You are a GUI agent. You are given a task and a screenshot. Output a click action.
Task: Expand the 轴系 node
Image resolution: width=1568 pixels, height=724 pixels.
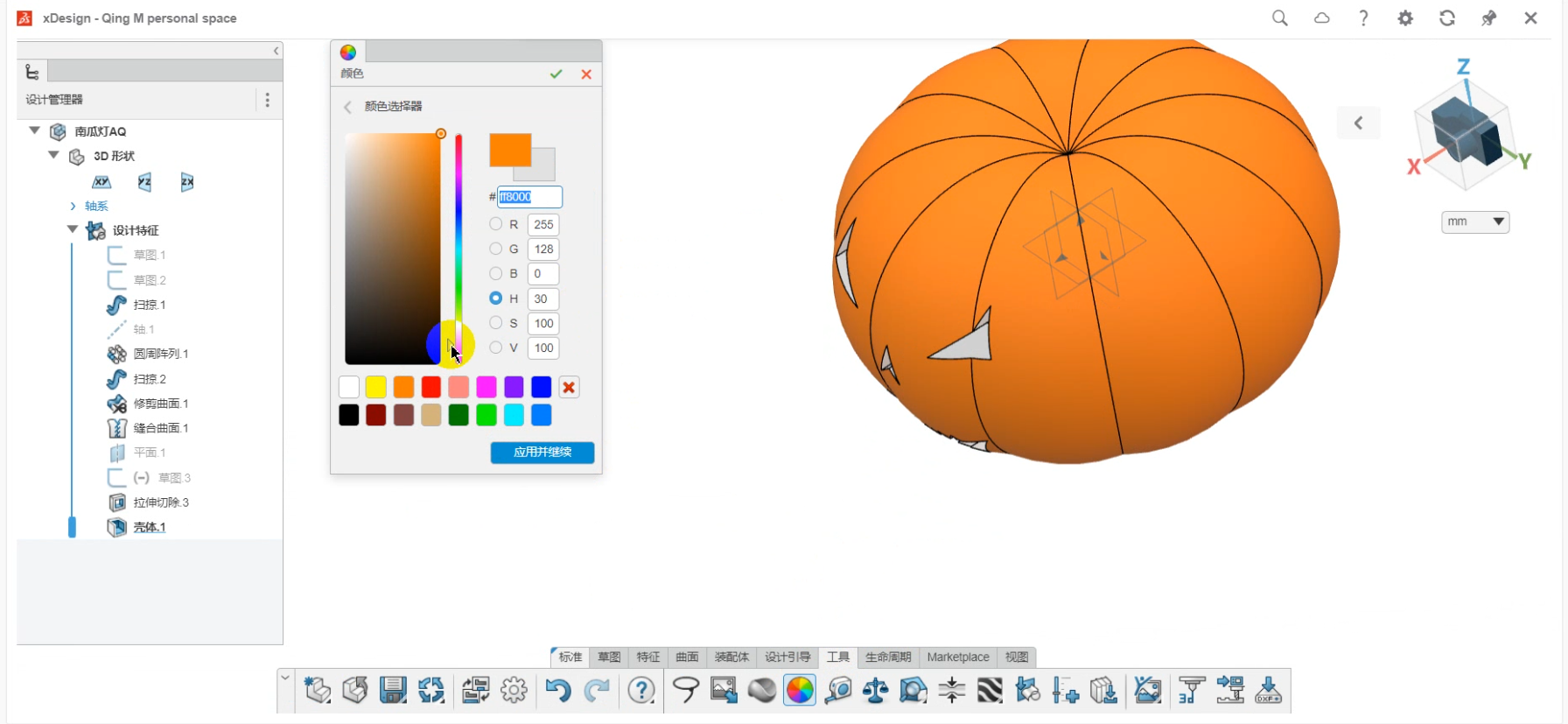(x=73, y=206)
